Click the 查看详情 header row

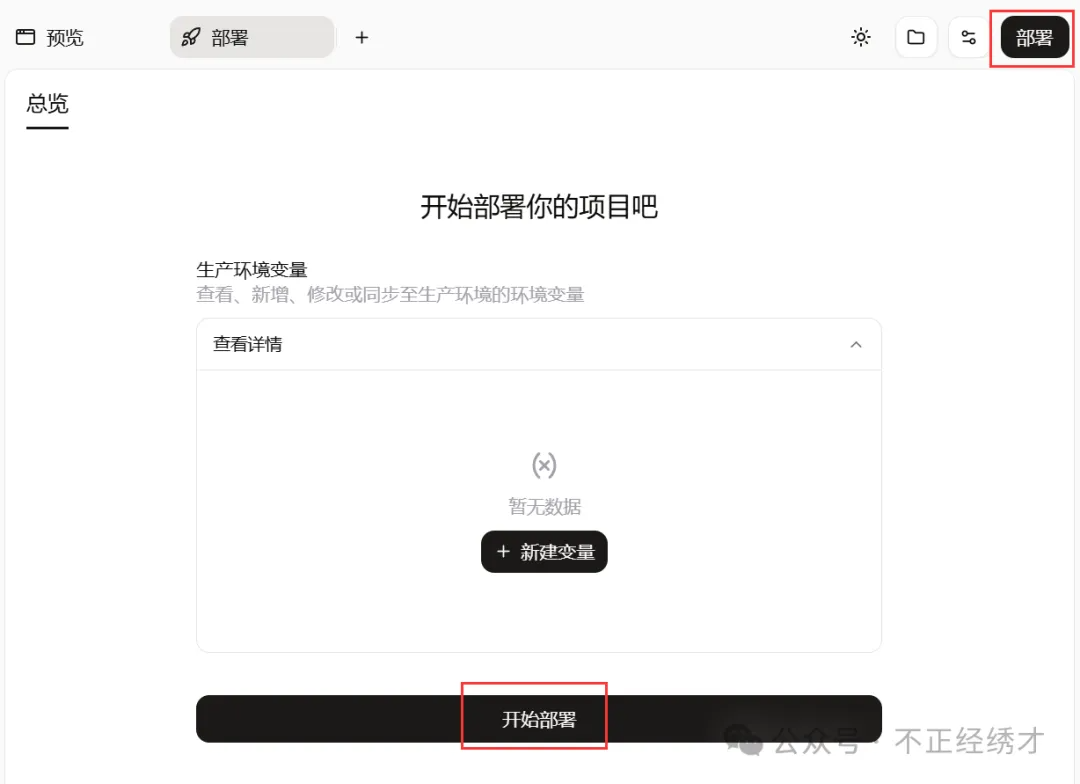(539, 344)
